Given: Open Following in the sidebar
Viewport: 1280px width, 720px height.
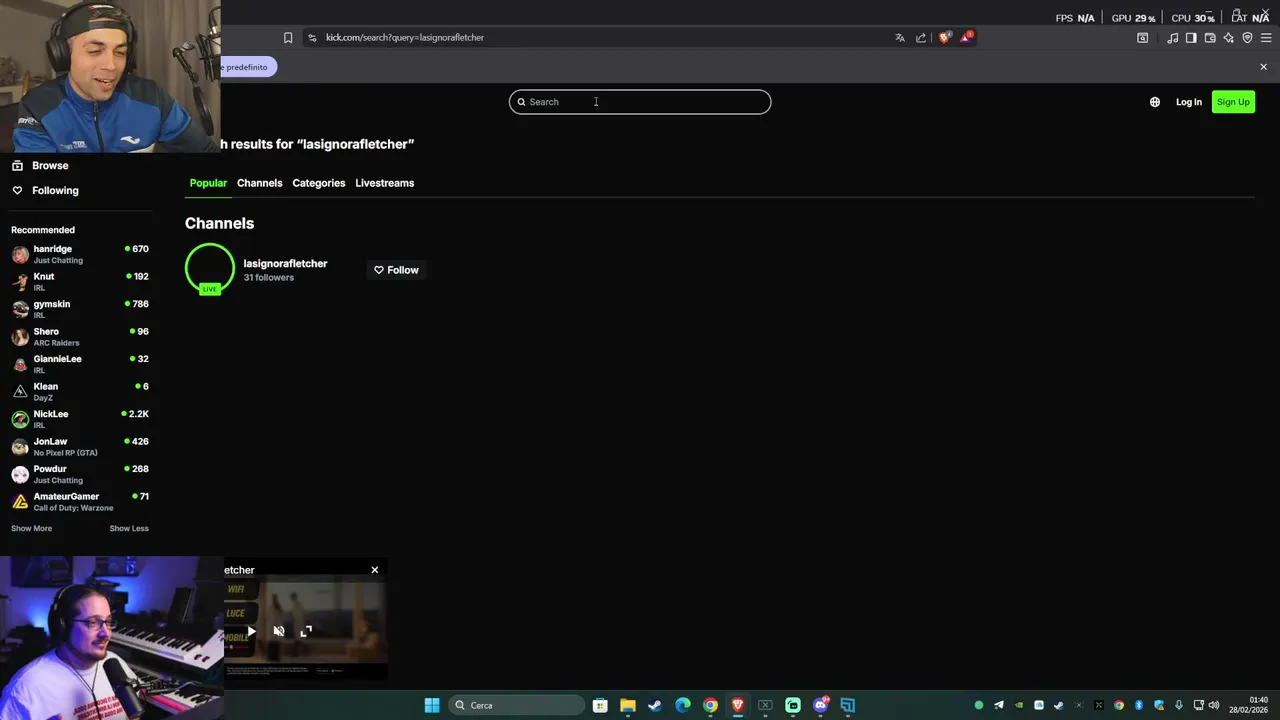Looking at the screenshot, I should point(45,190).
